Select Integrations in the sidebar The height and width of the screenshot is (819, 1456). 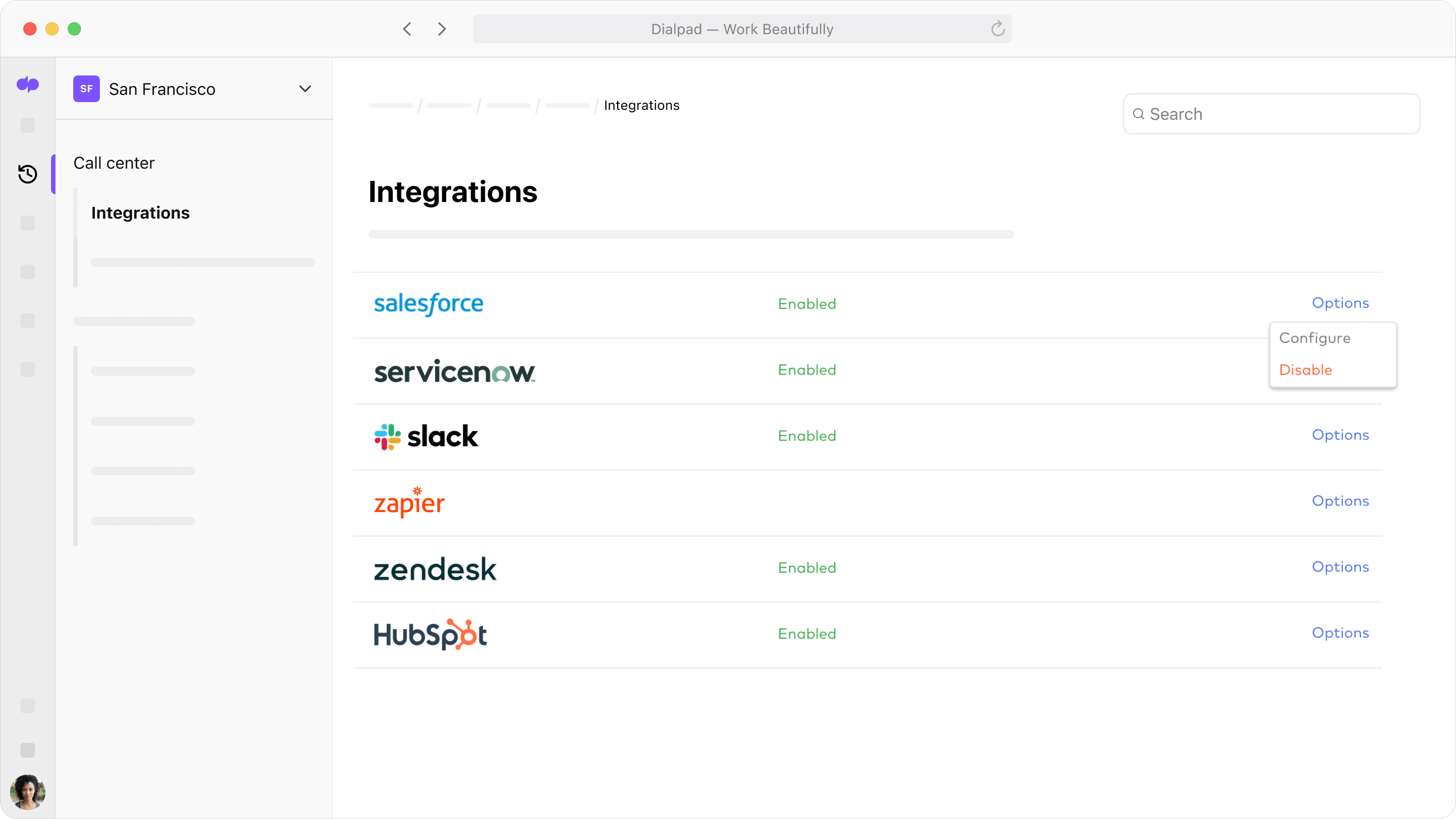(x=141, y=213)
